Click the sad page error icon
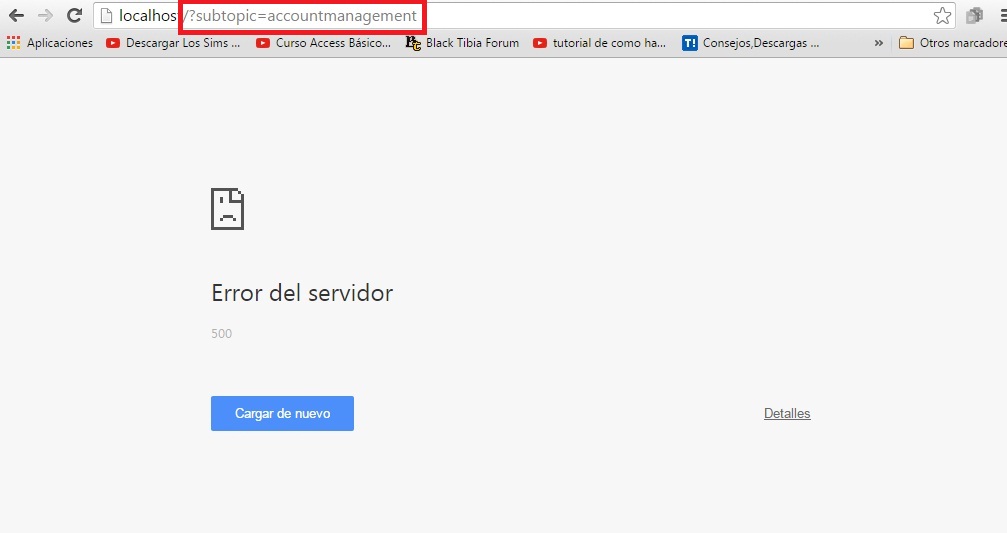Viewport: 1007px width, 533px height. 227,209
